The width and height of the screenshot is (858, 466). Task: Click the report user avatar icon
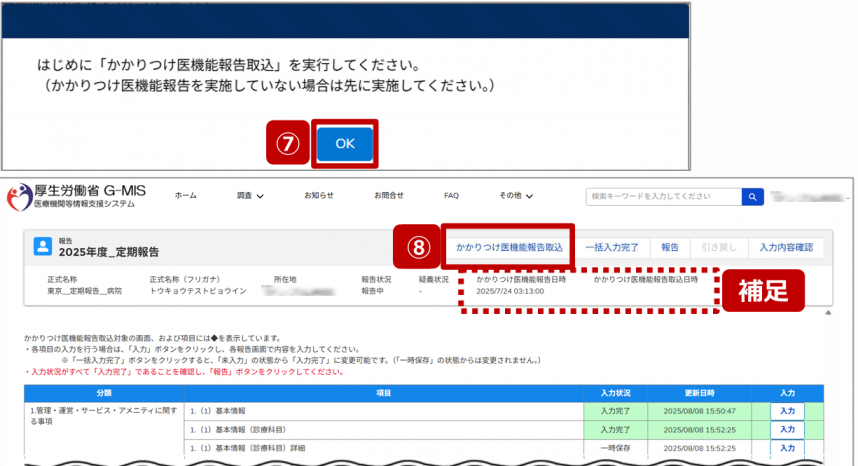[43, 246]
